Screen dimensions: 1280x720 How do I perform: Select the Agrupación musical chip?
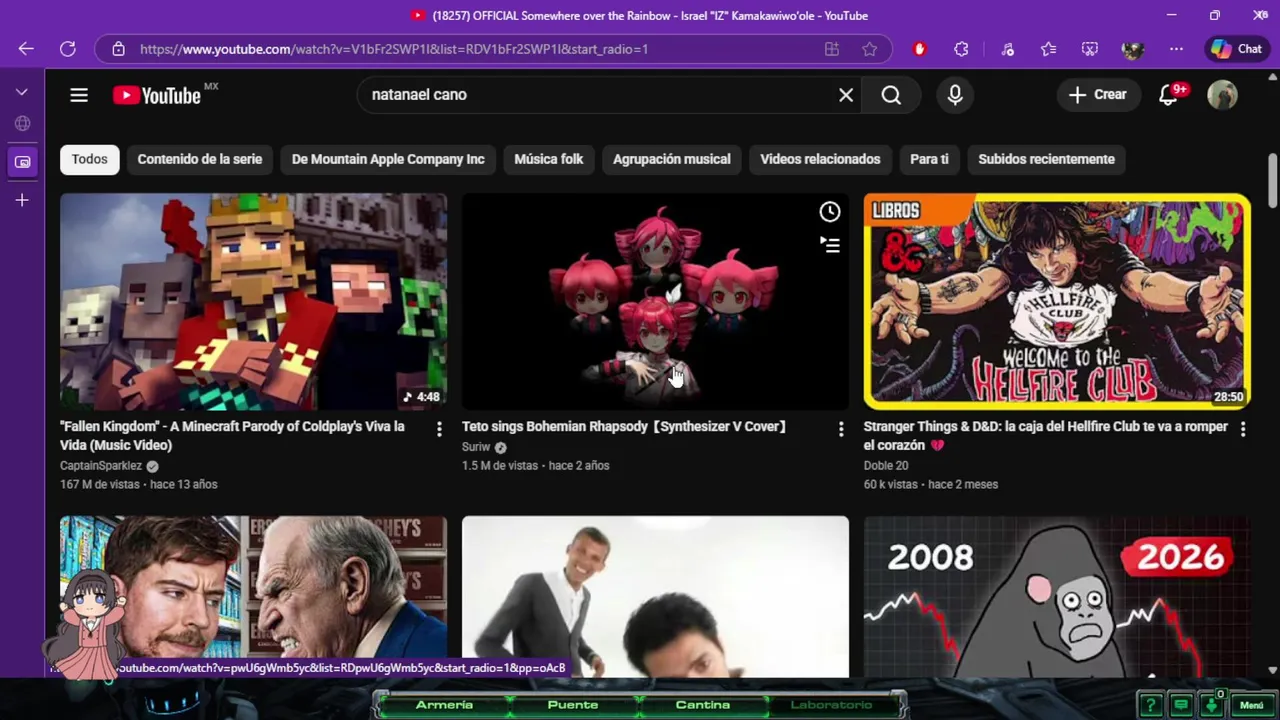pos(671,159)
